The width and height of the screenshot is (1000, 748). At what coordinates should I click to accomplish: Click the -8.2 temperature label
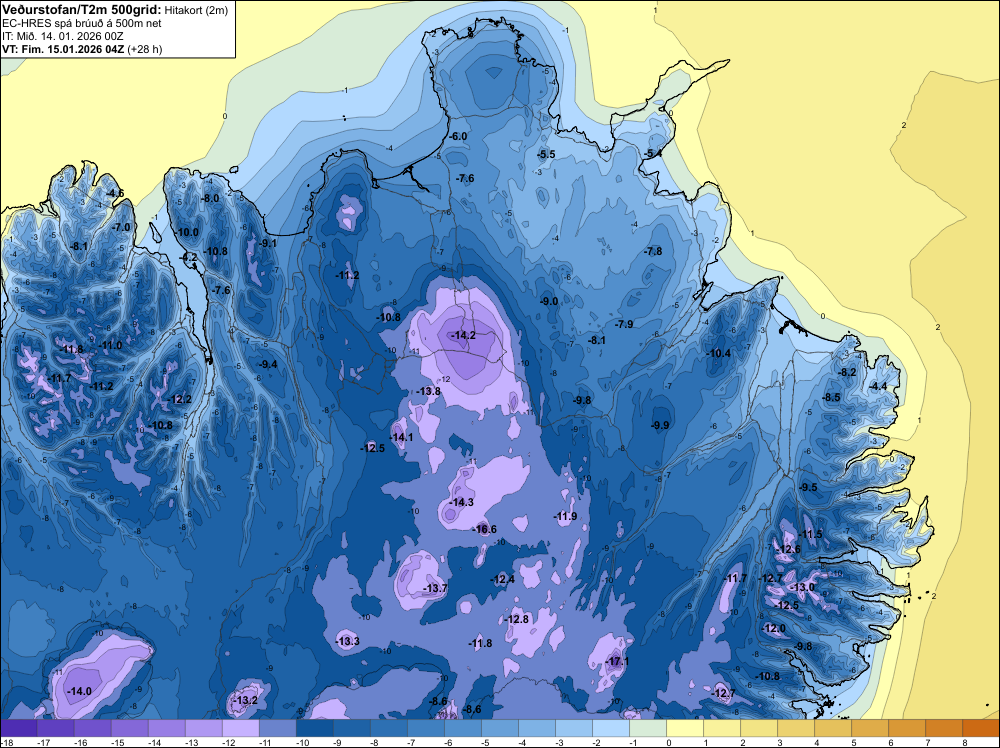tap(847, 372)
